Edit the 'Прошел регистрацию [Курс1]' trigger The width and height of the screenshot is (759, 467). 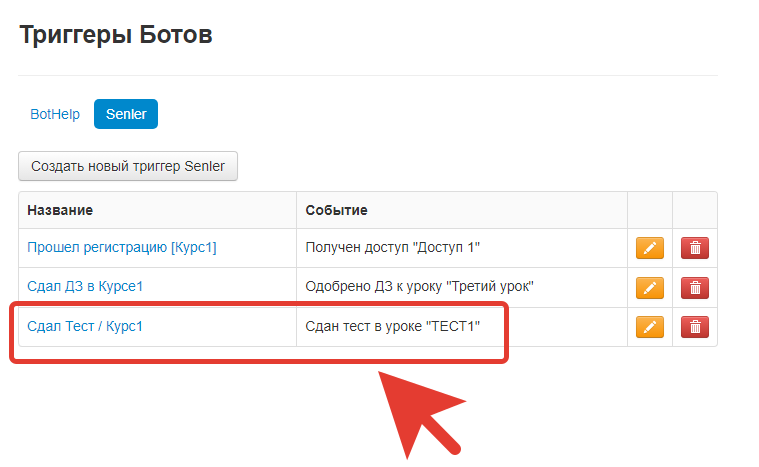tap(649, 248)
